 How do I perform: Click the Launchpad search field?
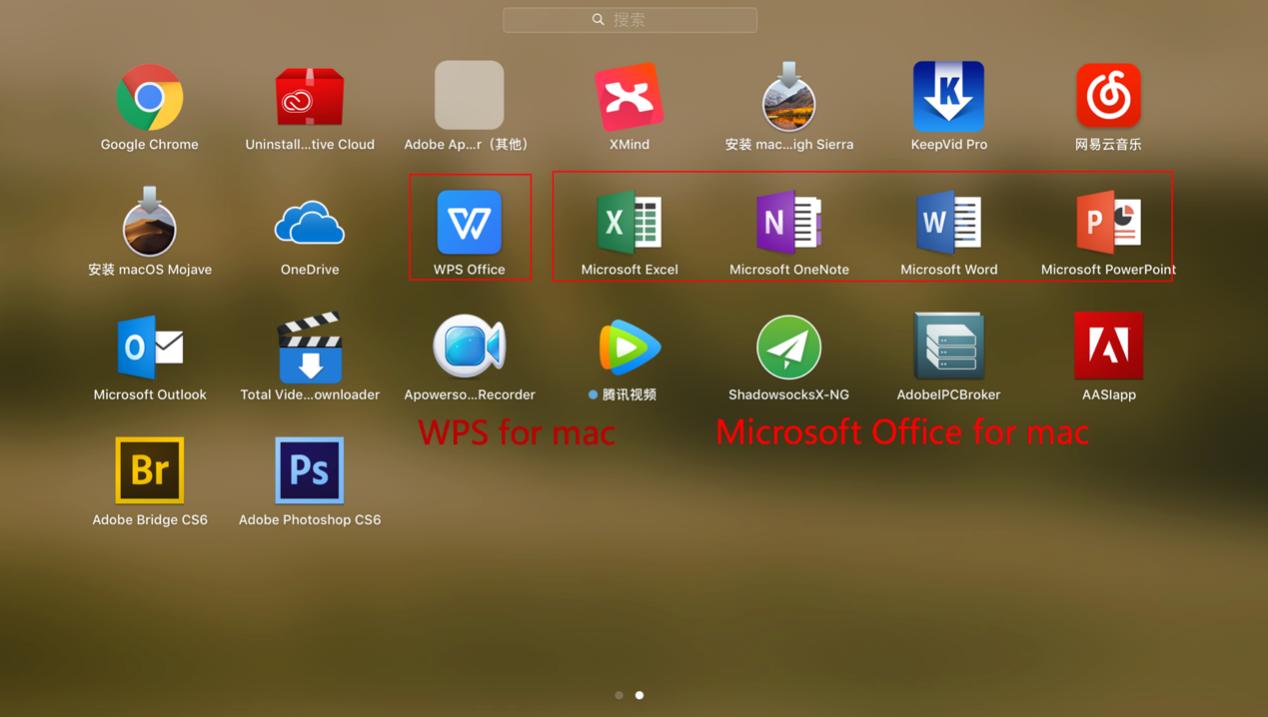pyautogui.click(x=629, y=19)
